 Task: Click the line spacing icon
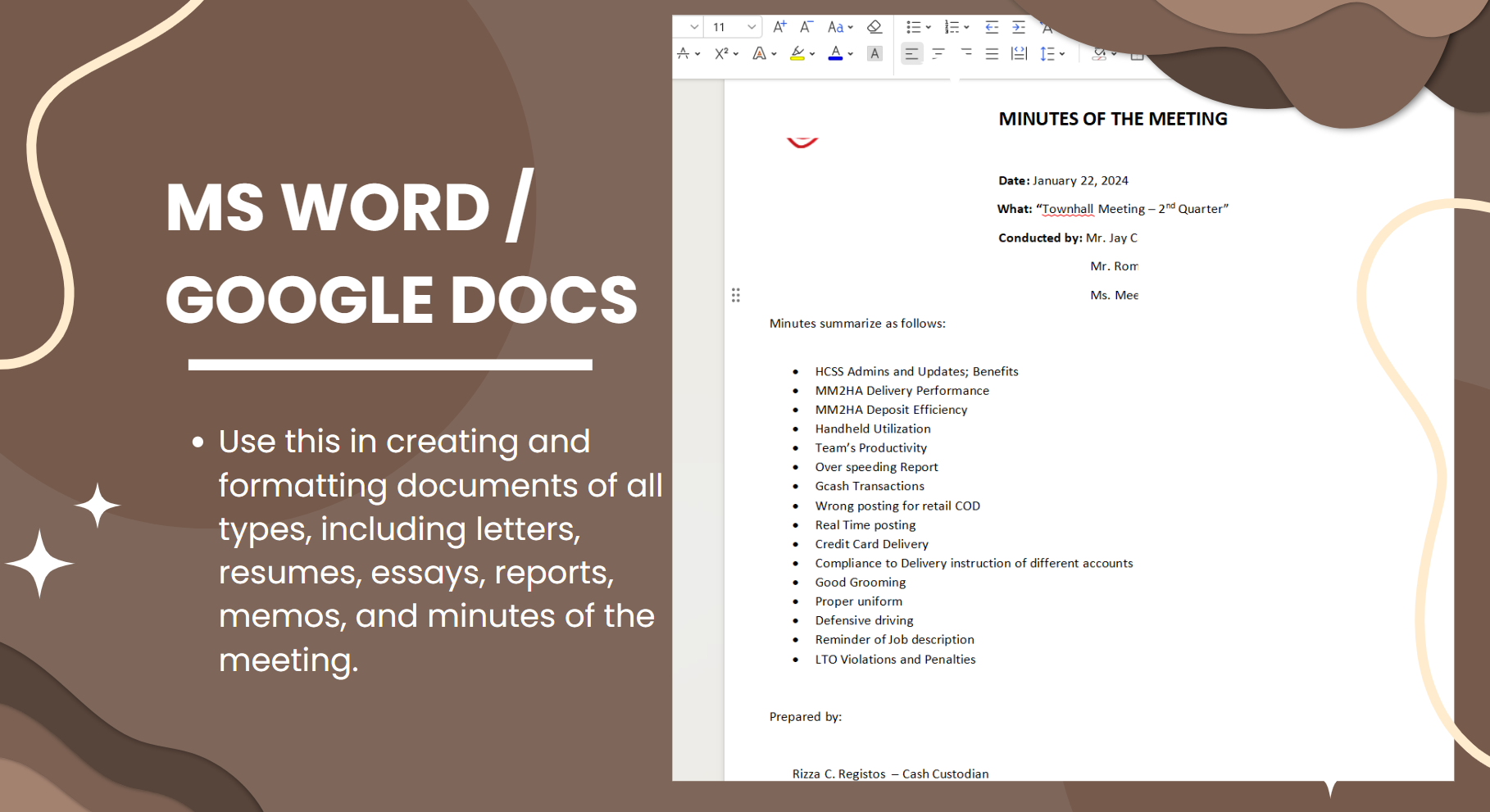tap(1047, 54)
